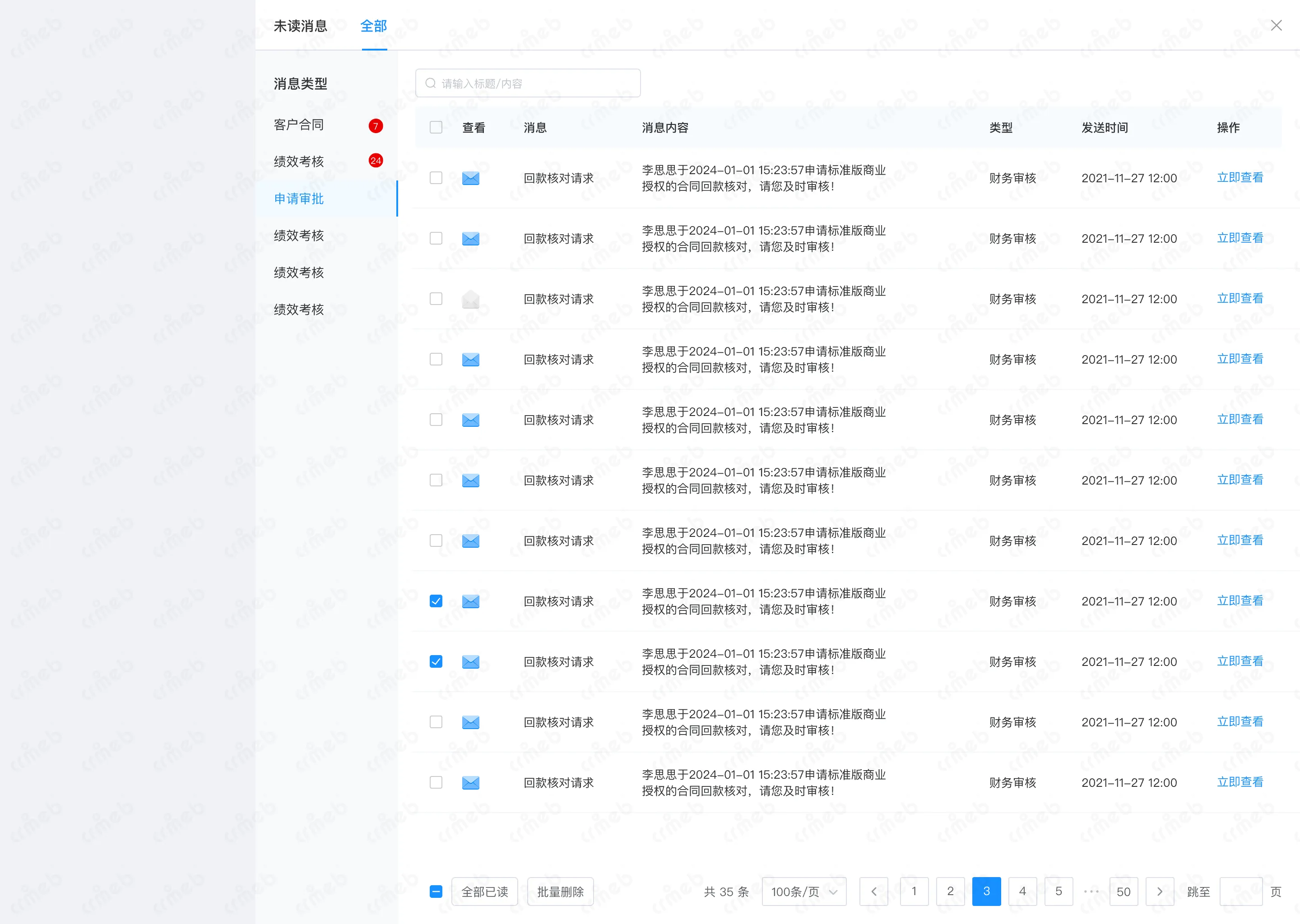Screen dimensions: 1300x924
Task: Select 绩效考核 with the 24 badge
Action: 327,162
